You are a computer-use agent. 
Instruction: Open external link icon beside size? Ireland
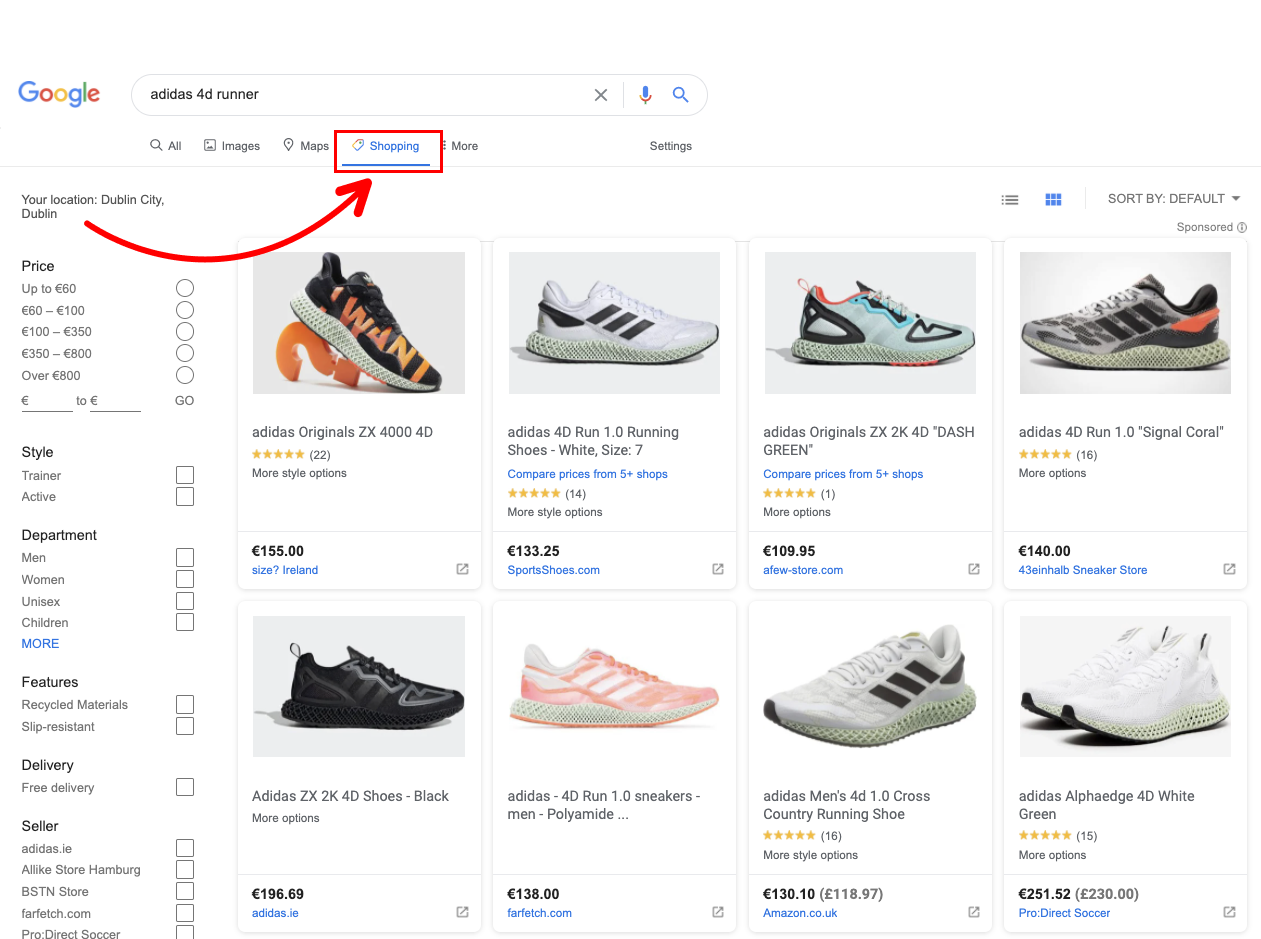(x=462, y=569)
